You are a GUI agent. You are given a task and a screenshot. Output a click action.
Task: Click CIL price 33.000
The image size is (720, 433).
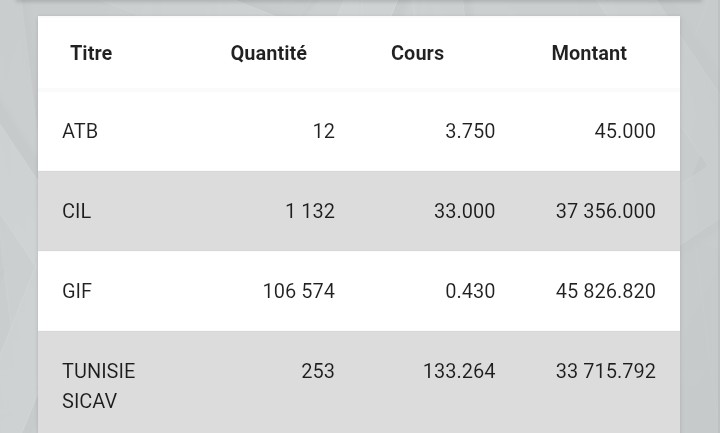(x=464, y=211)
